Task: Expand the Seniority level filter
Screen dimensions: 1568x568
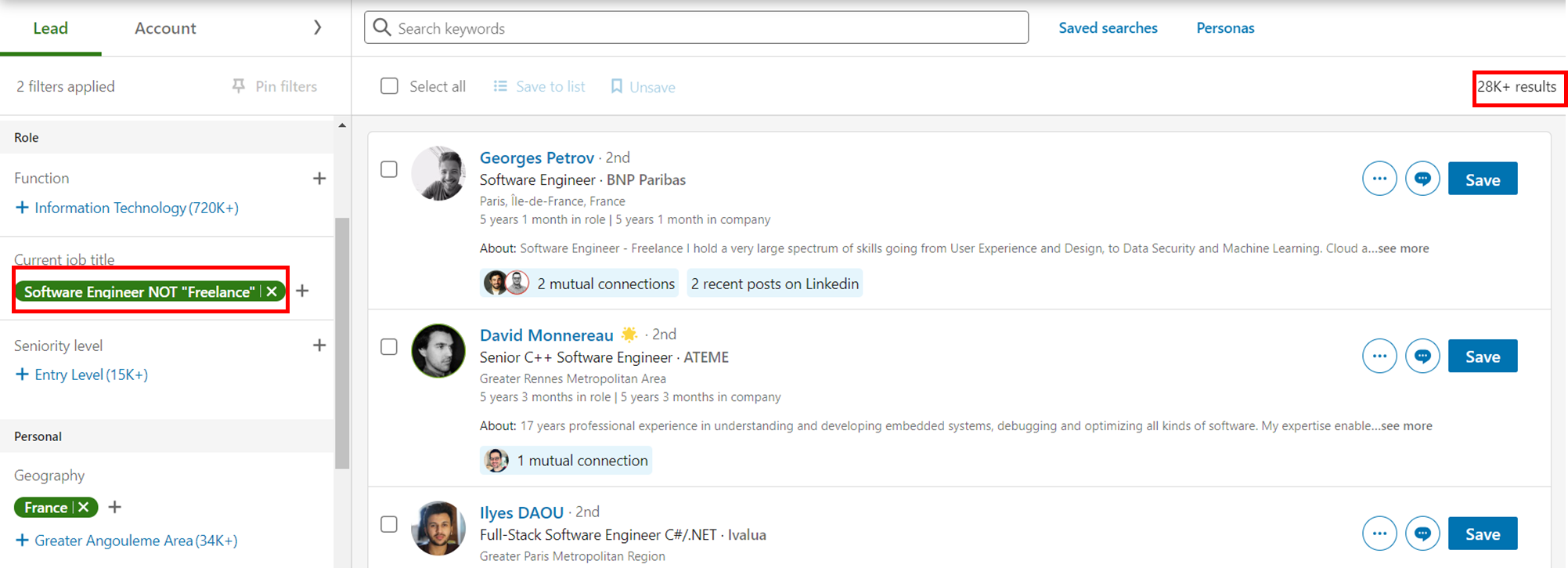Action: point(319,346)
